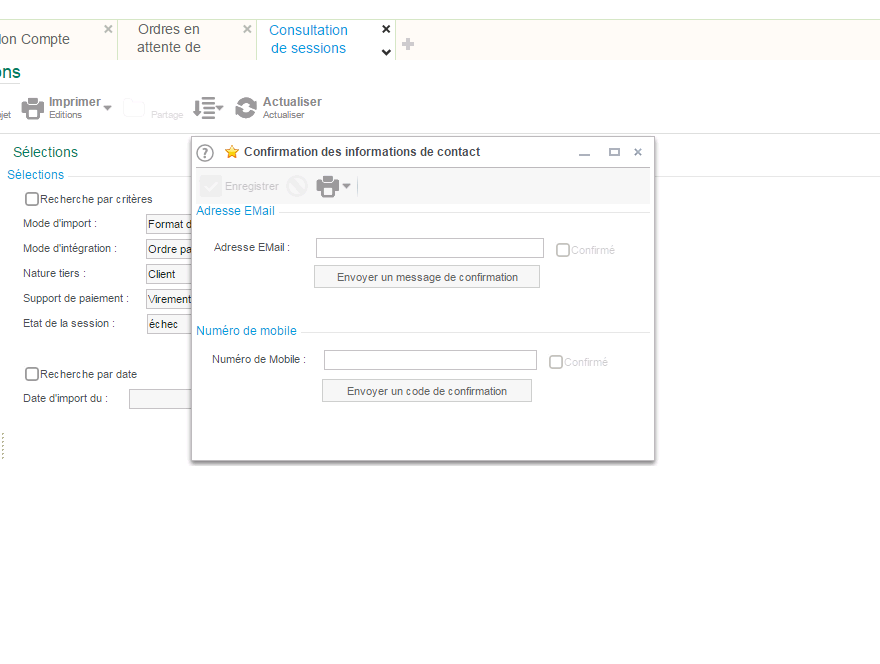Click the Numéro de Mobile input field
Screen dimensions: 880x664
tap(430, 360)
